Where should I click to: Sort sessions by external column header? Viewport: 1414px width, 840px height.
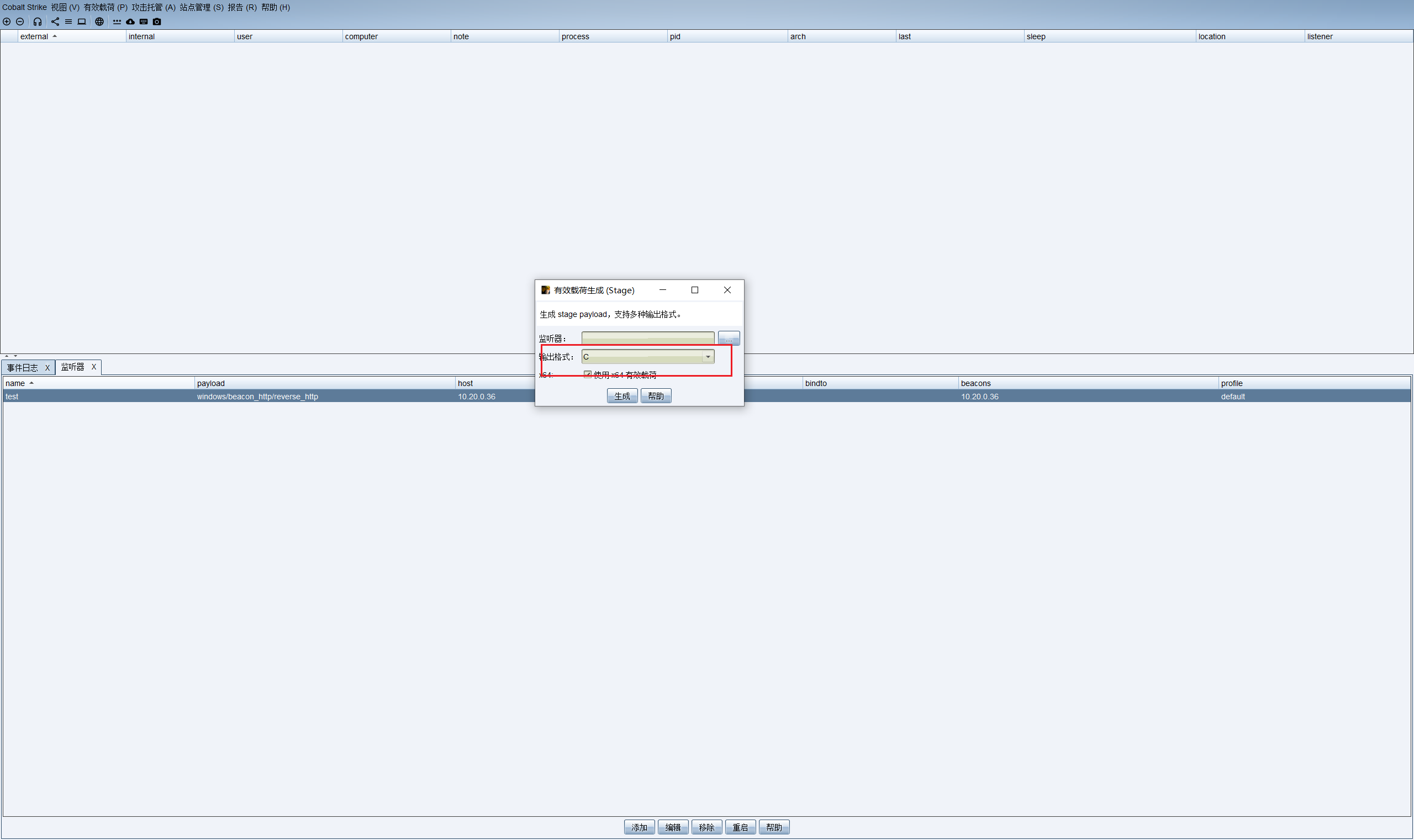(34, 36)
